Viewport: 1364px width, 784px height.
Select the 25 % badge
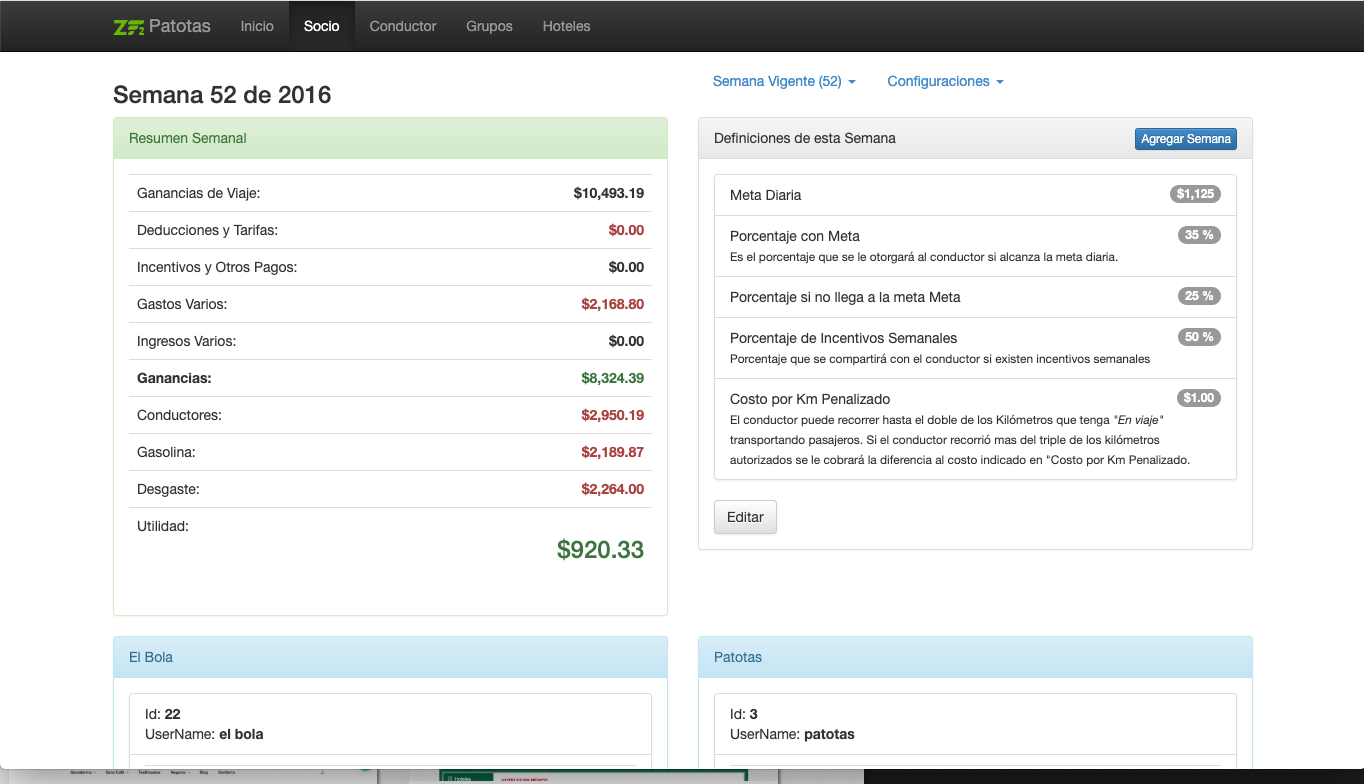click(1199, 296)
